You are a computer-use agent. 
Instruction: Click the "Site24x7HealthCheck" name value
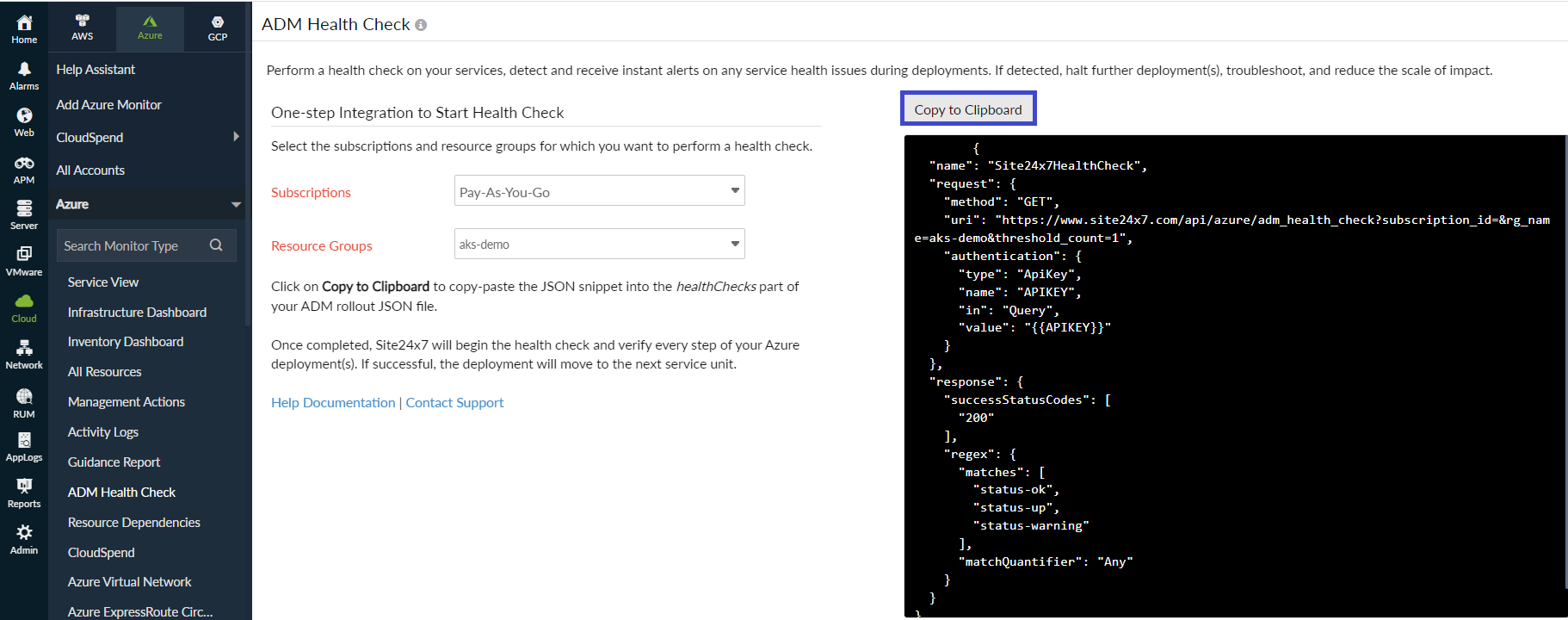(1064, 166)
